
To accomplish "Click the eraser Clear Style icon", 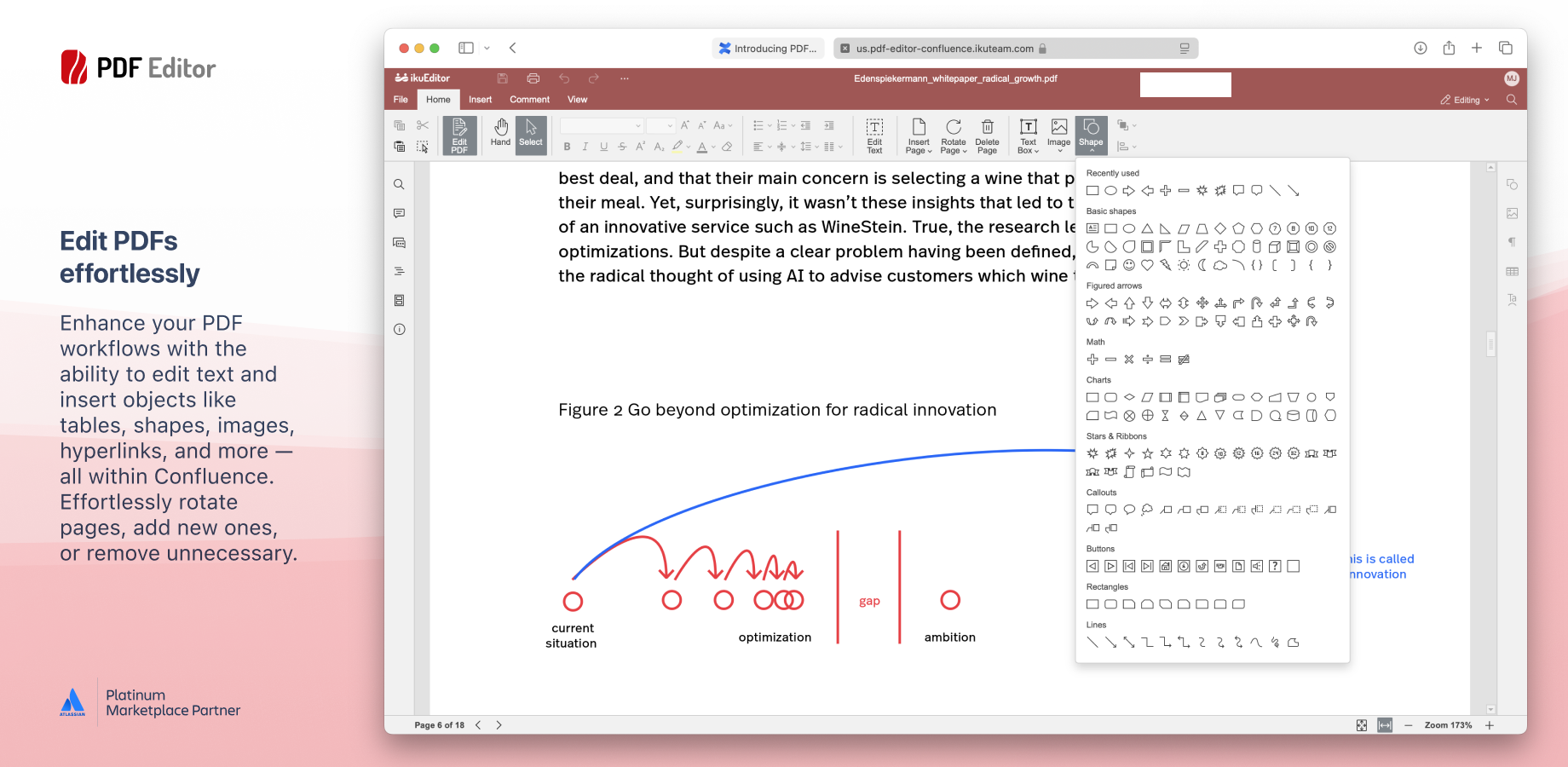I will [x=727, y=147].
